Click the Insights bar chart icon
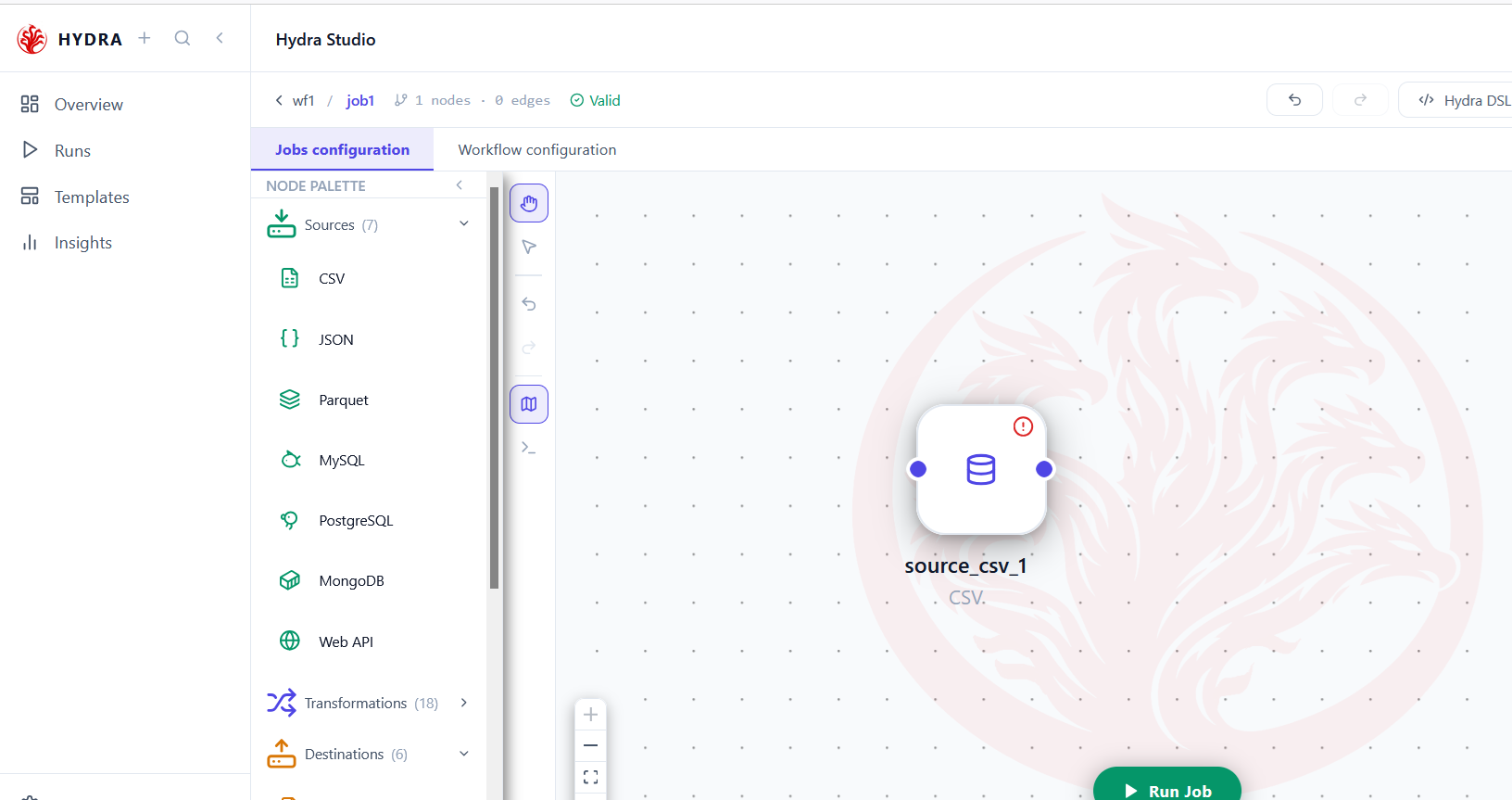1512x800 pixels. pyautogui.click(x=30, y=243)
